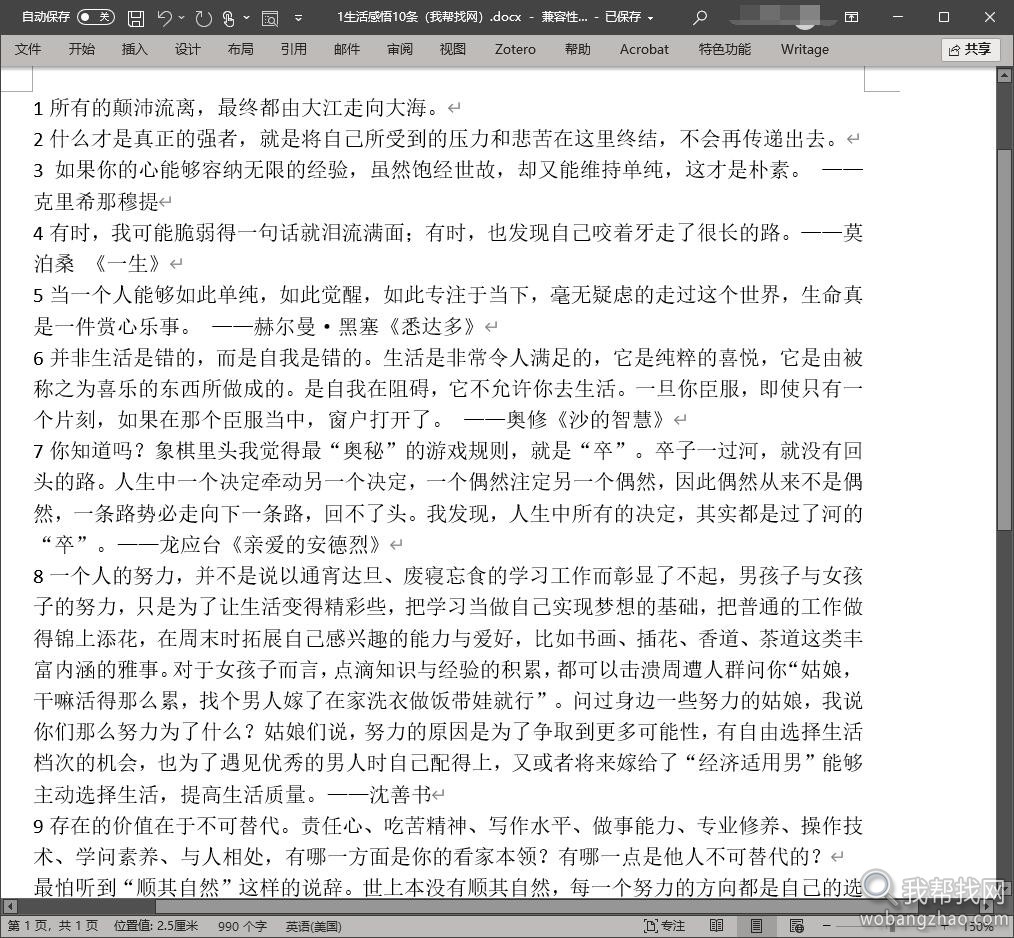Viewport: 1014px width, 938px height.
Task: Open the 审阅 (Review) tab
Action: pyautogui.click(x=400, y=49)
